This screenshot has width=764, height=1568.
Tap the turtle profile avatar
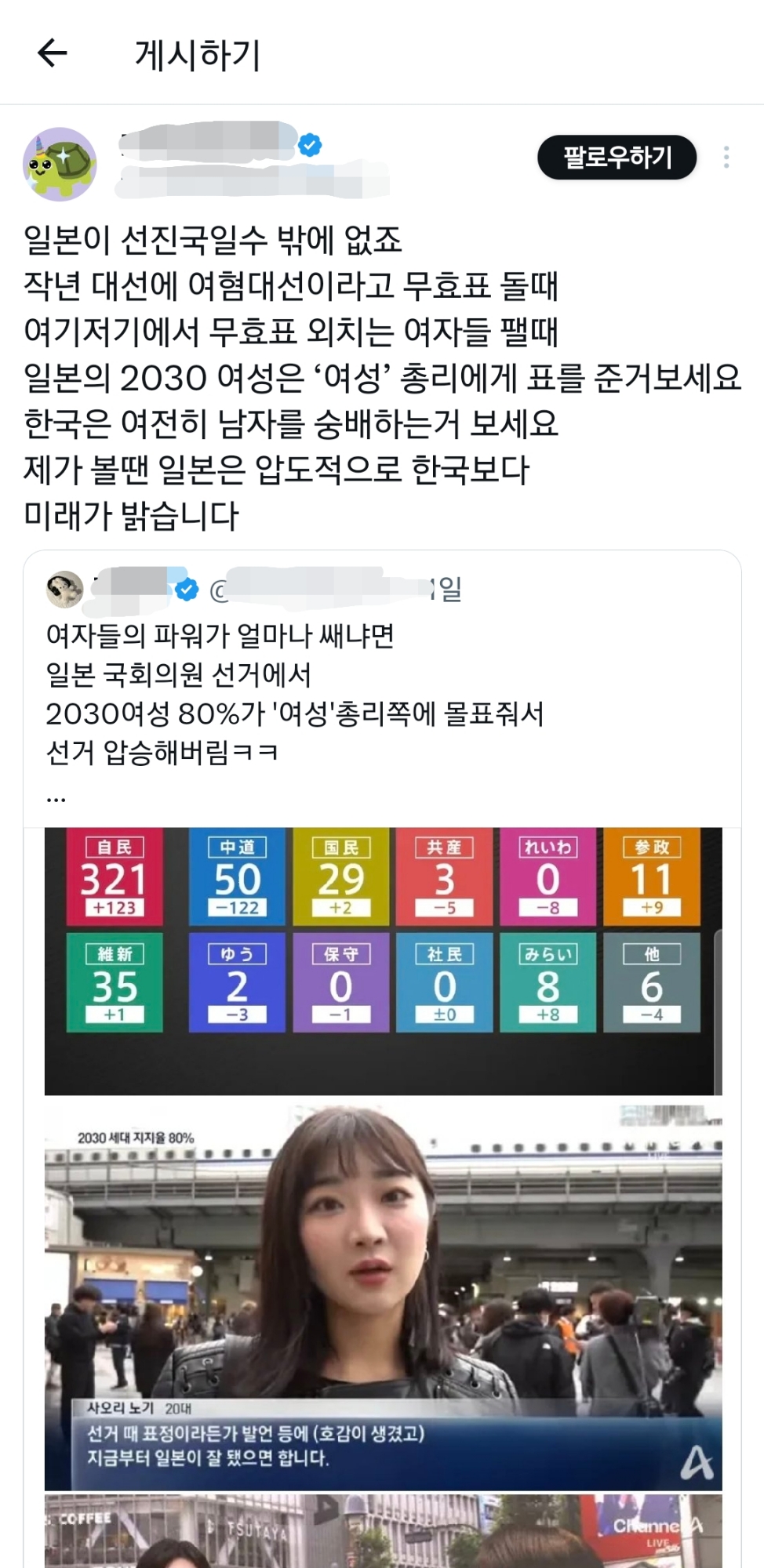(60, 165)
